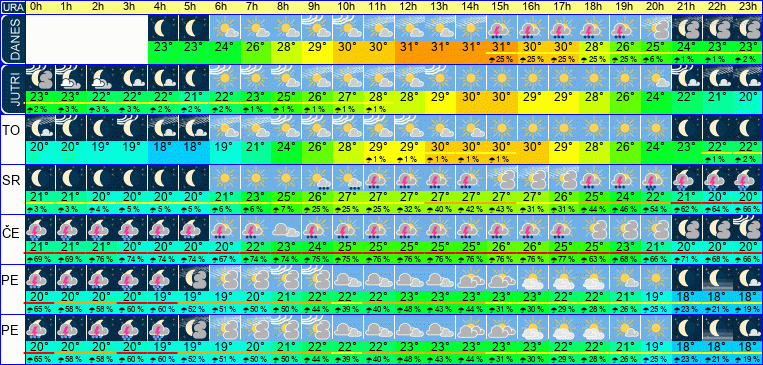
Task: Open the JUTRI day row label
Action: click(12, 89)
